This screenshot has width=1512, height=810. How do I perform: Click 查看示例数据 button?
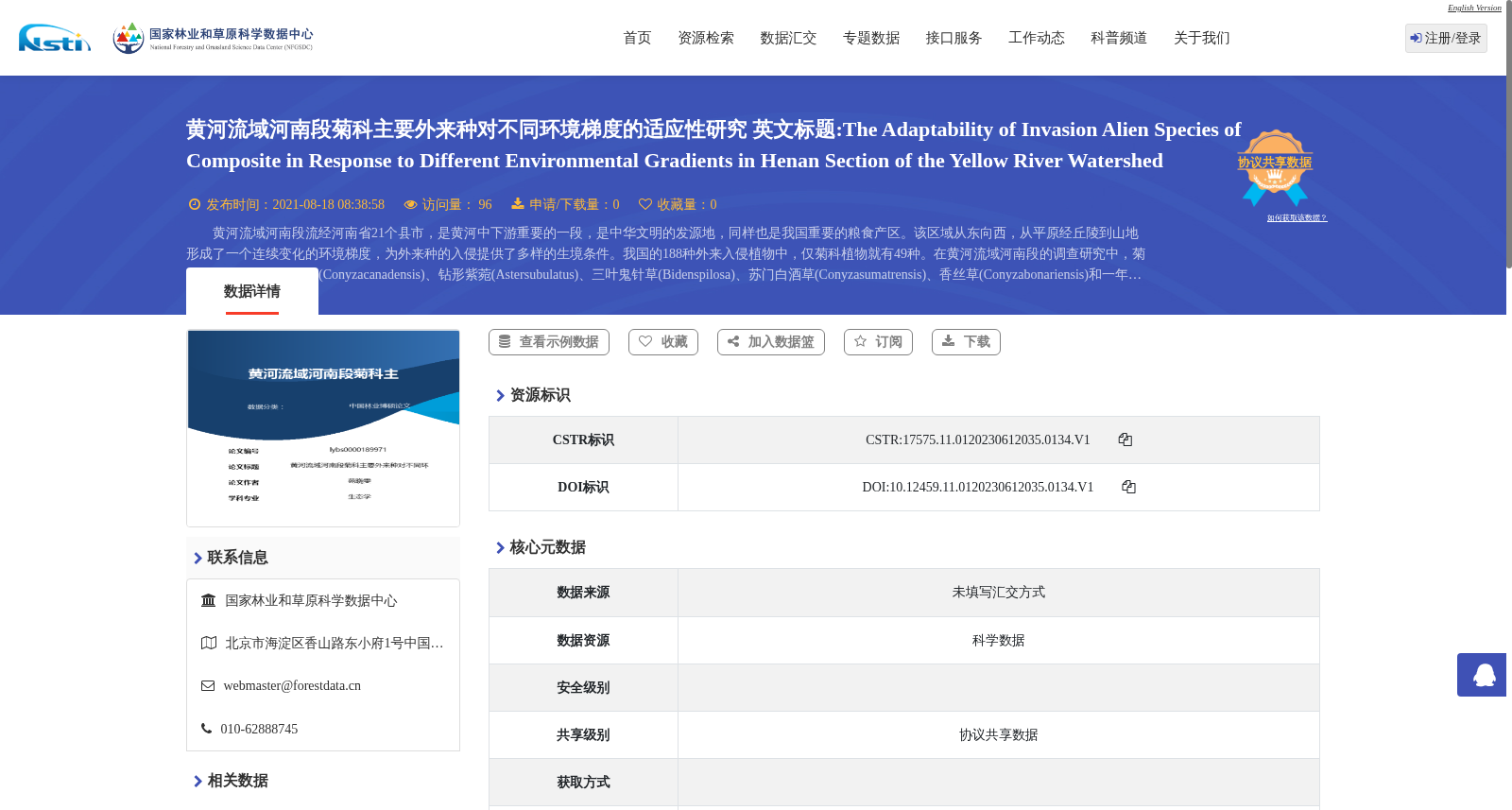point(549,342)
